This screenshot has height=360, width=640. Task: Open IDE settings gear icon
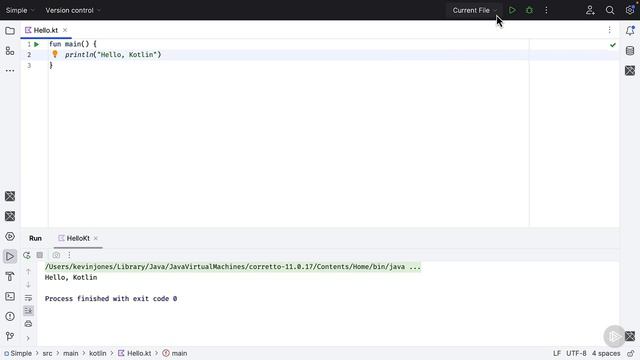click(630, 10)
